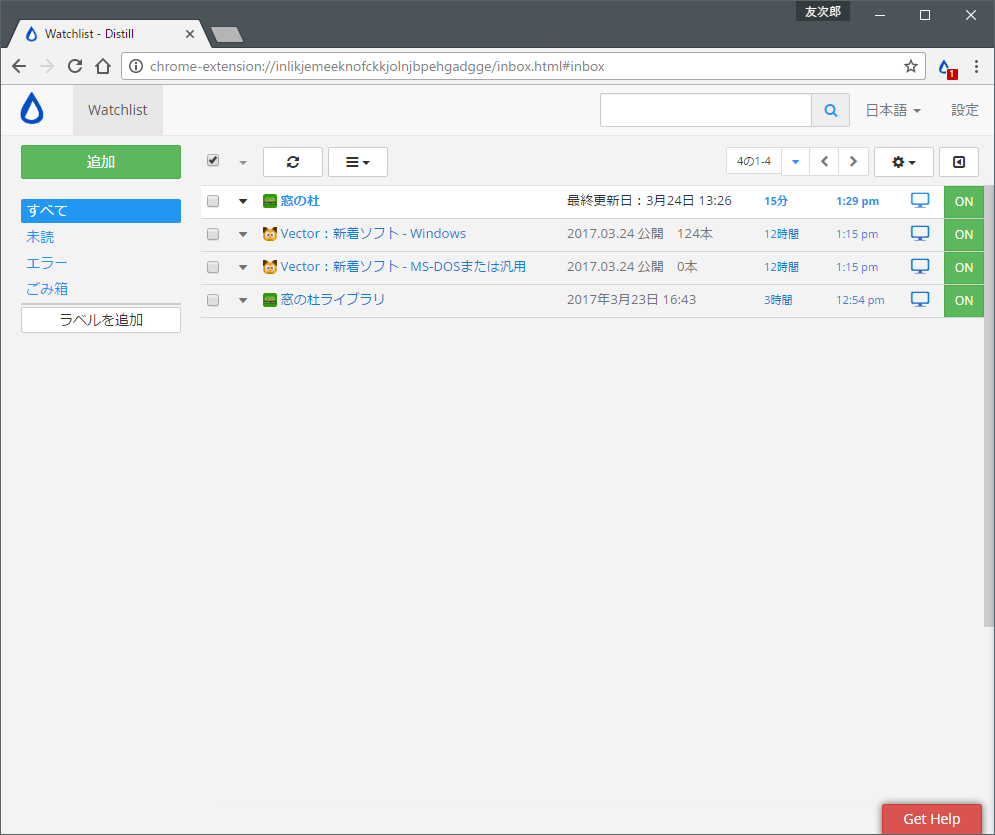Click the 窓の杜ライブラリ favicon icon
Viewport: 995px width, 835px height.
[270, 300]
